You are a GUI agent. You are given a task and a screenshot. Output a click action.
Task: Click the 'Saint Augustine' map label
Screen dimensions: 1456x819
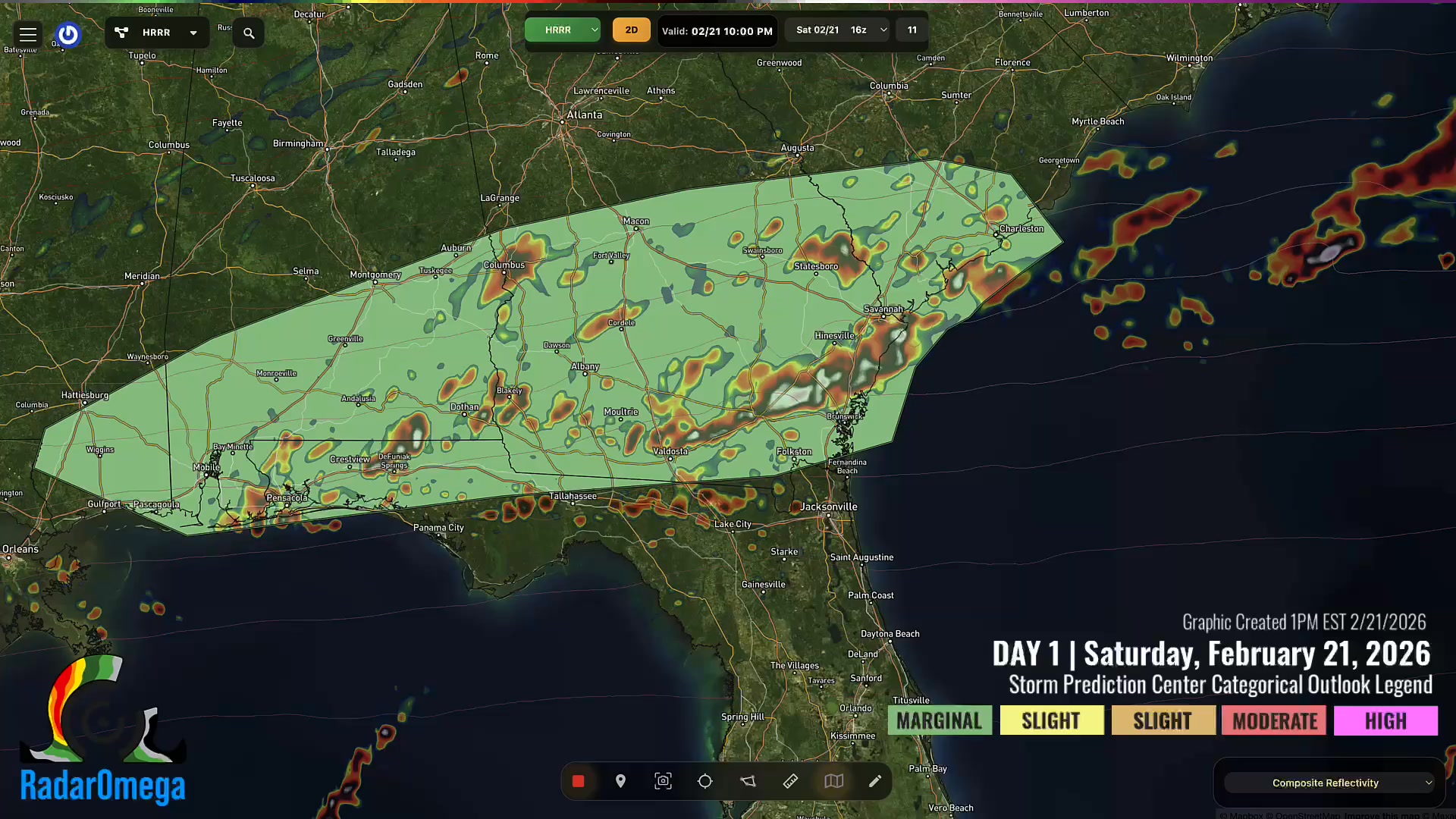pos(861,557)
